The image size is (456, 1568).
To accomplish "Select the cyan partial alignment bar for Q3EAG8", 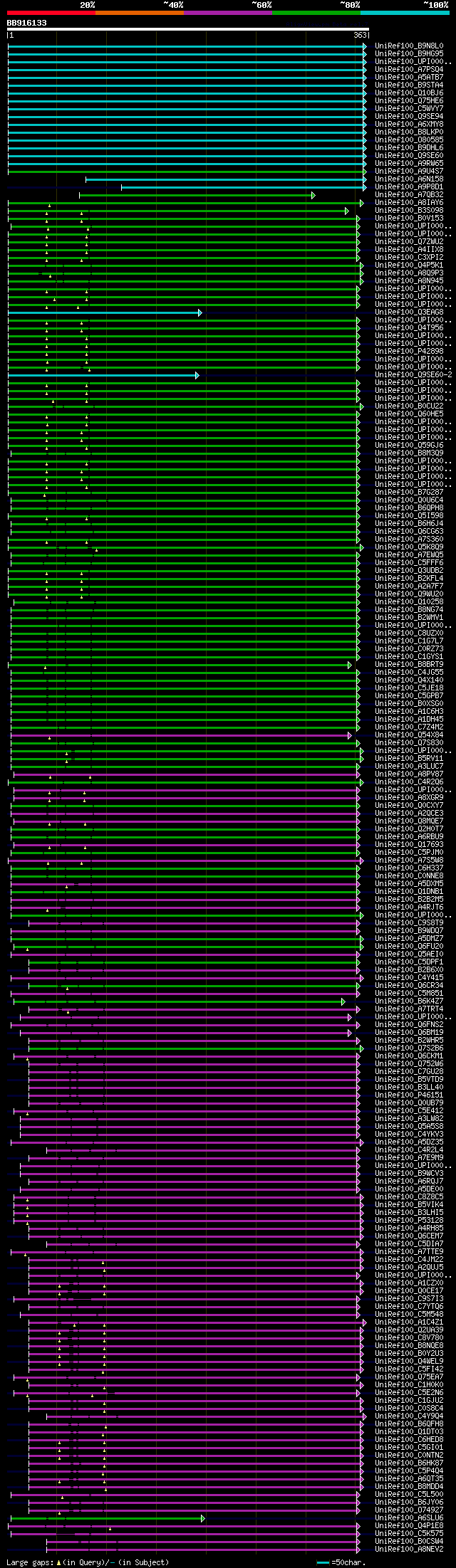I will click(x=105, y=312).
